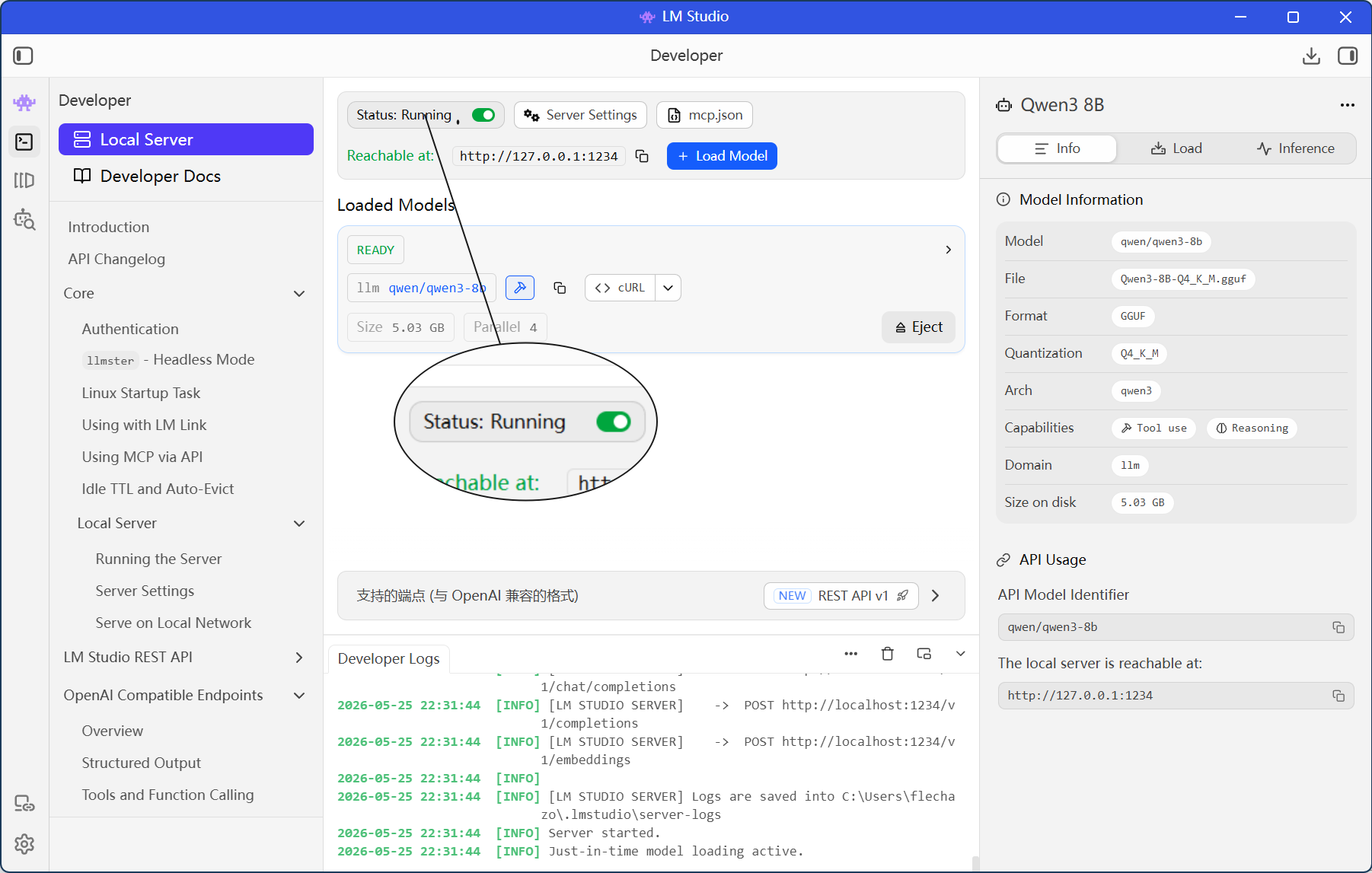Open the three-dot menu beside Qwen3 8B
The image size is (1372, 873).
click(1348, 105)
